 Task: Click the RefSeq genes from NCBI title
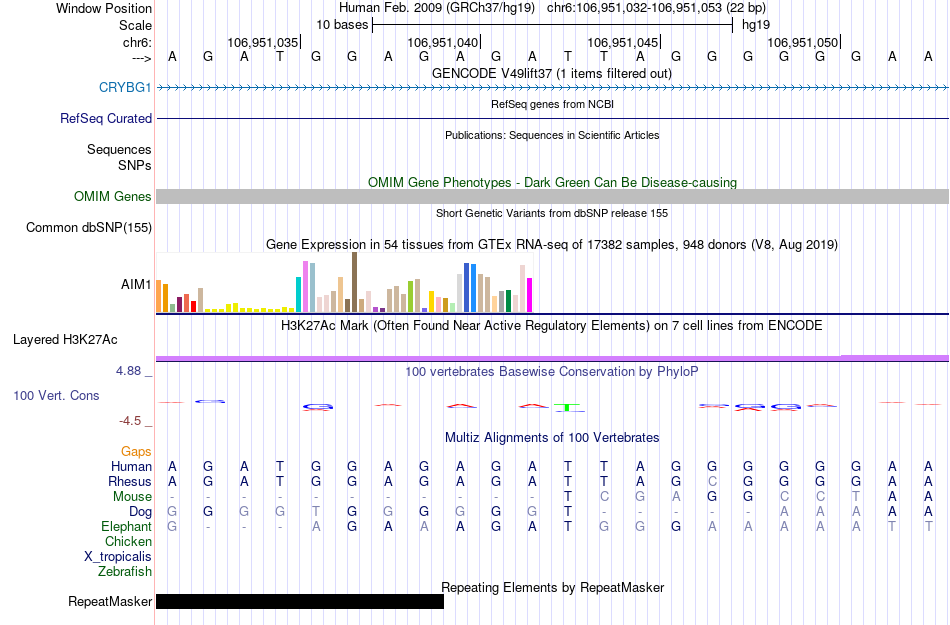[552, 104]
